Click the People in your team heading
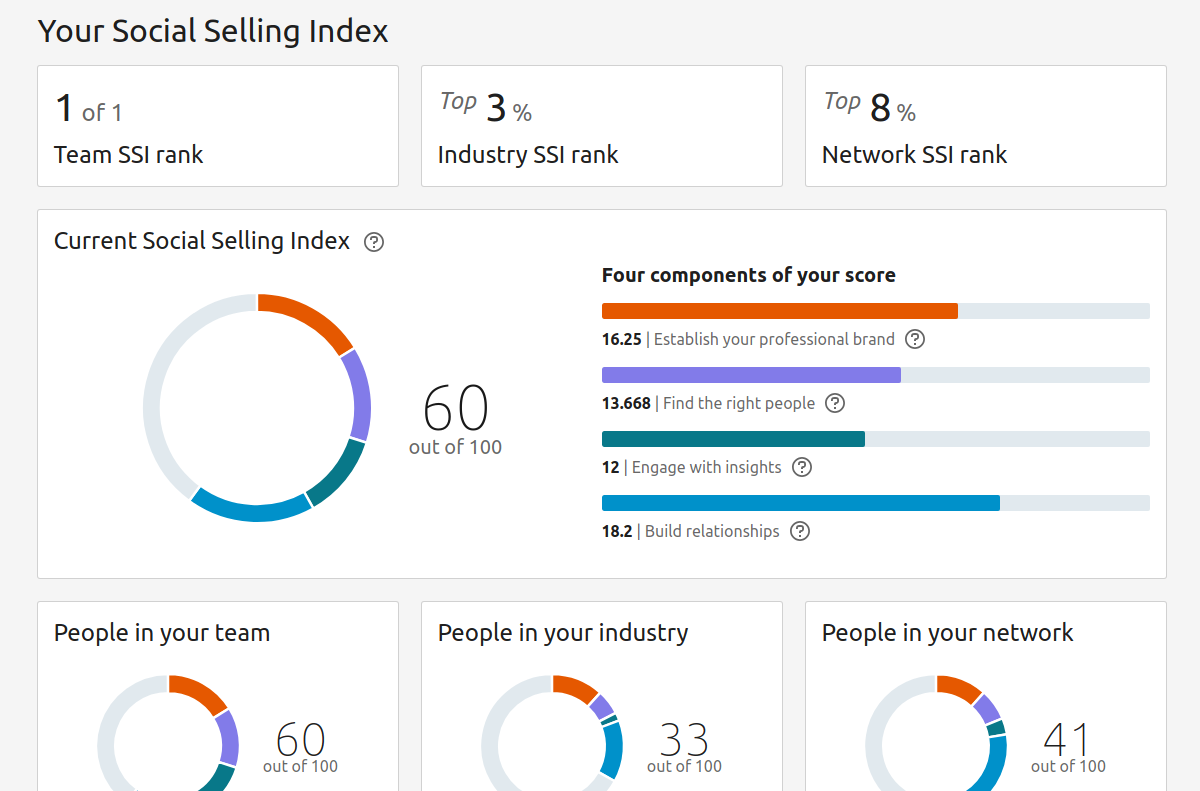 pyautogui.click(x=162, y=633)
